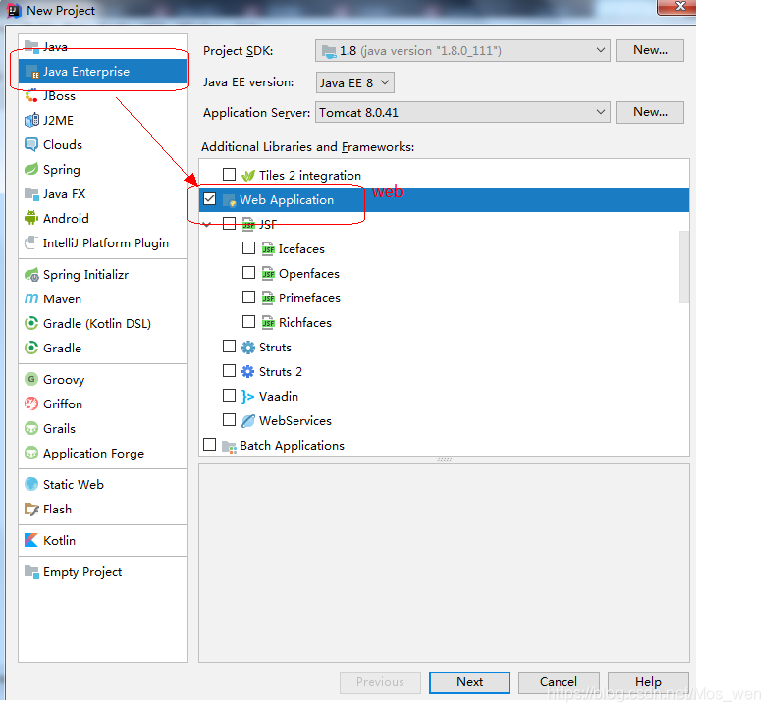Check the Openfaces checkbox
The height and width of the screenshot is (712, 770).
point(248,273)
